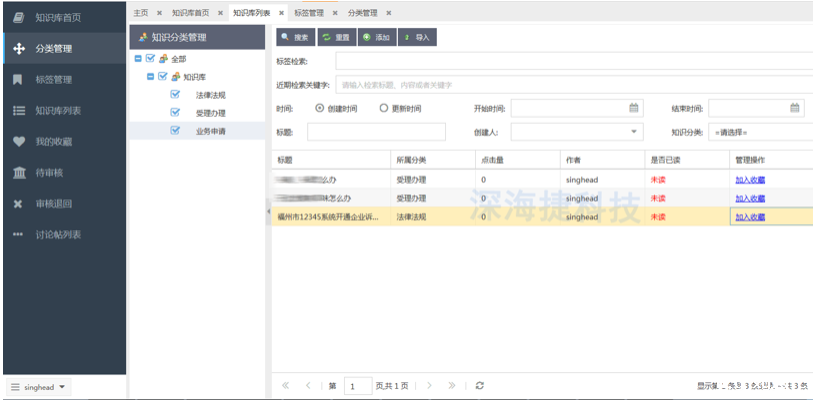Image resolution: width=823 pixels, height=400 pixels.
Task: Uncheck the 业务申请 checkbox in tree
Action: [174, 131]
